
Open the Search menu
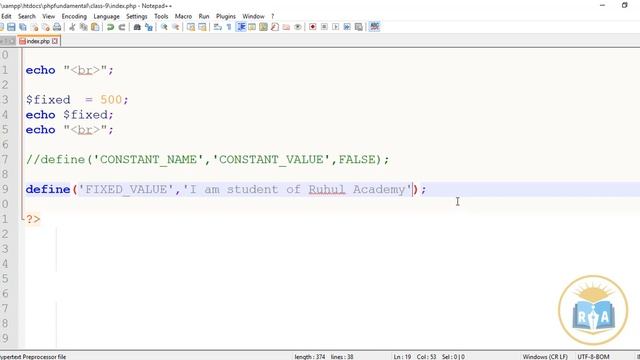pyautogui.click(x=27, y=16)
